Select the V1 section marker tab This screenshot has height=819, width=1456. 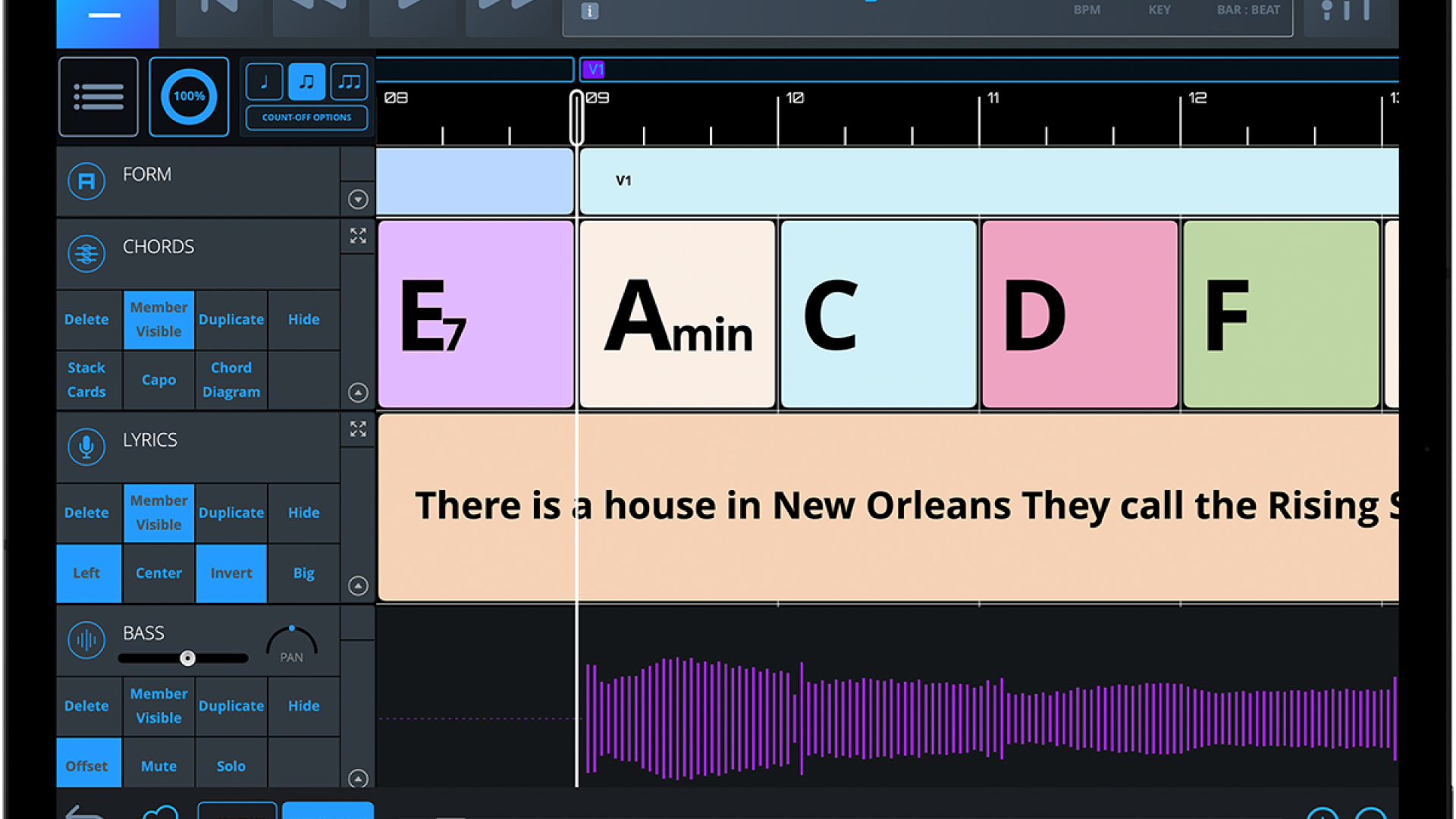coord(594,70)
